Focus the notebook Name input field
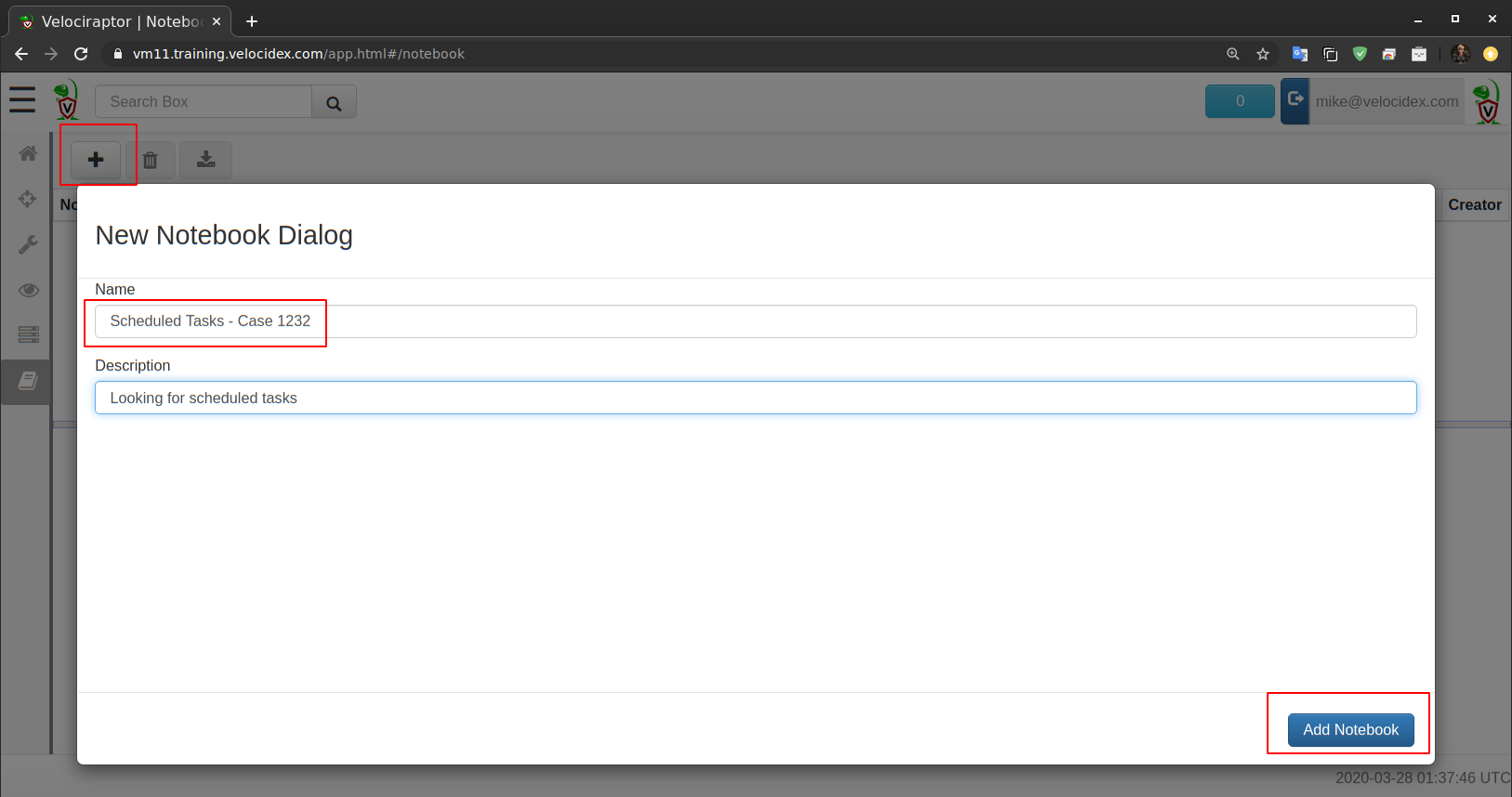Image resolution: width=1512 pixels, height=797 pixels. pos(755,321)
